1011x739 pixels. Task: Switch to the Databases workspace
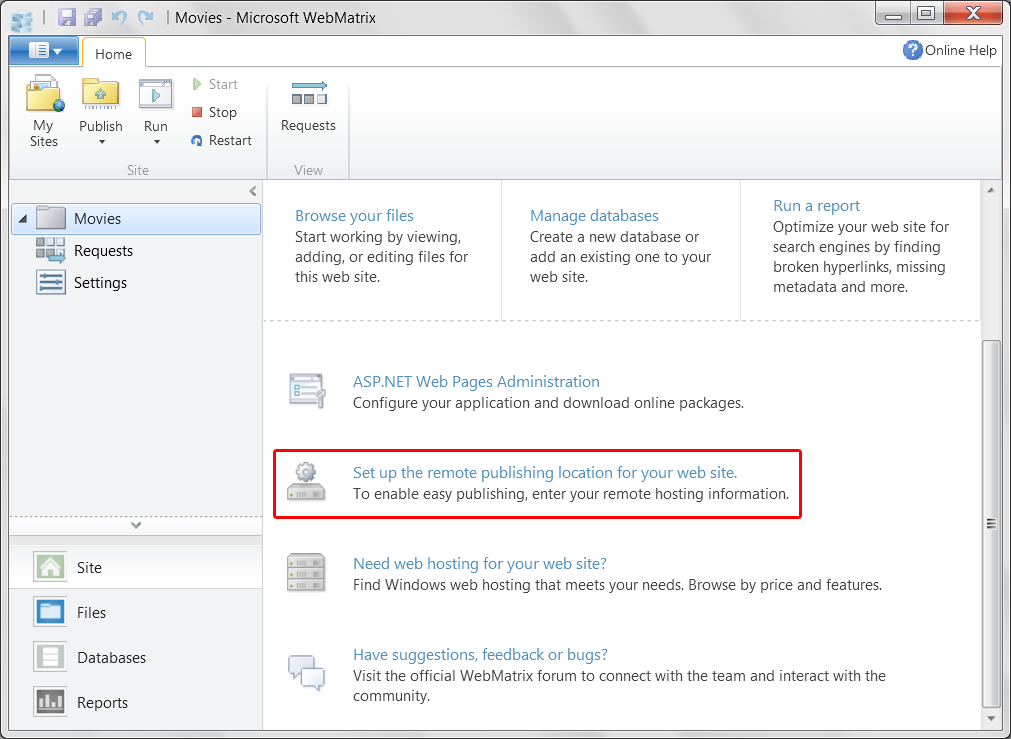136,658
